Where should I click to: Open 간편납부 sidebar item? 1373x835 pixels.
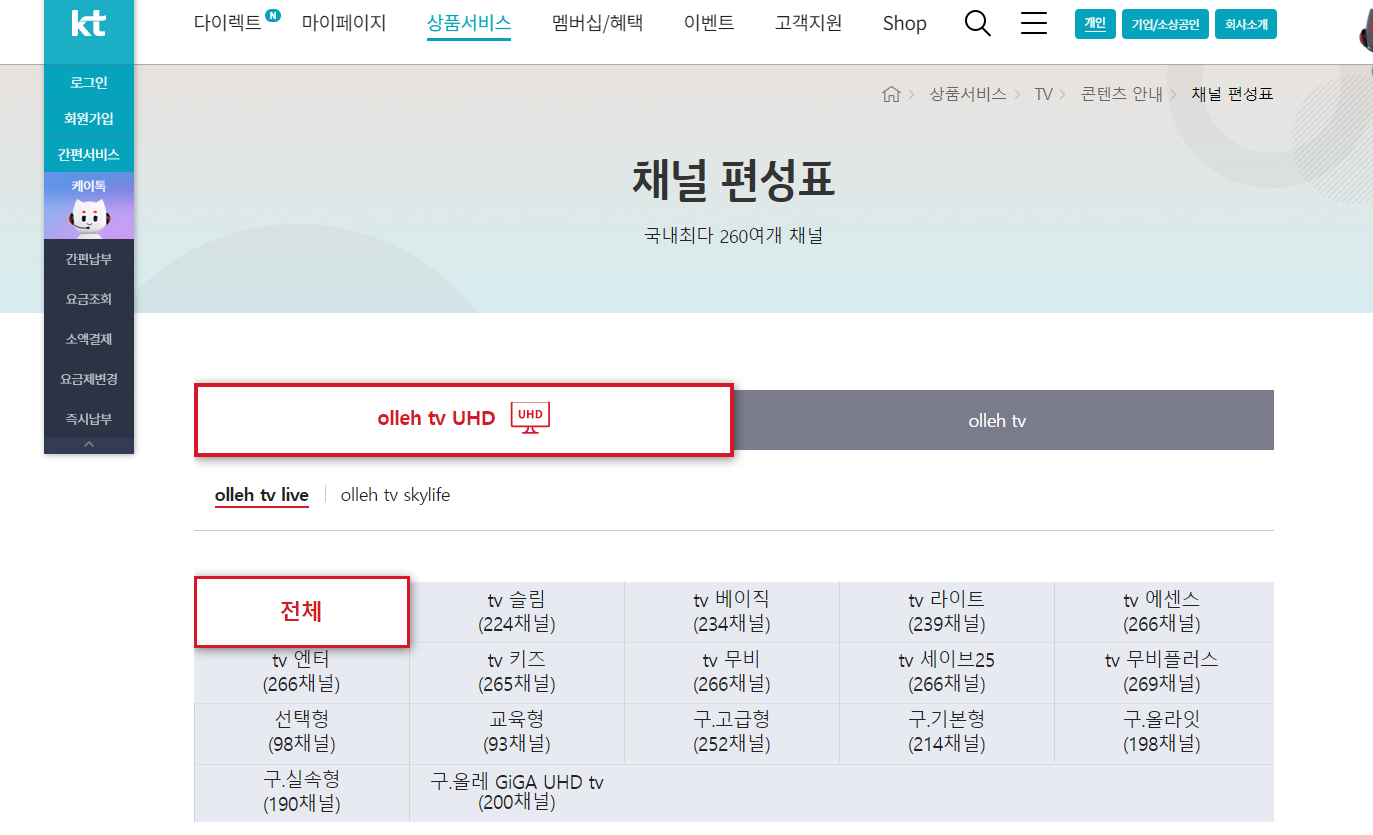click(89, 259)
